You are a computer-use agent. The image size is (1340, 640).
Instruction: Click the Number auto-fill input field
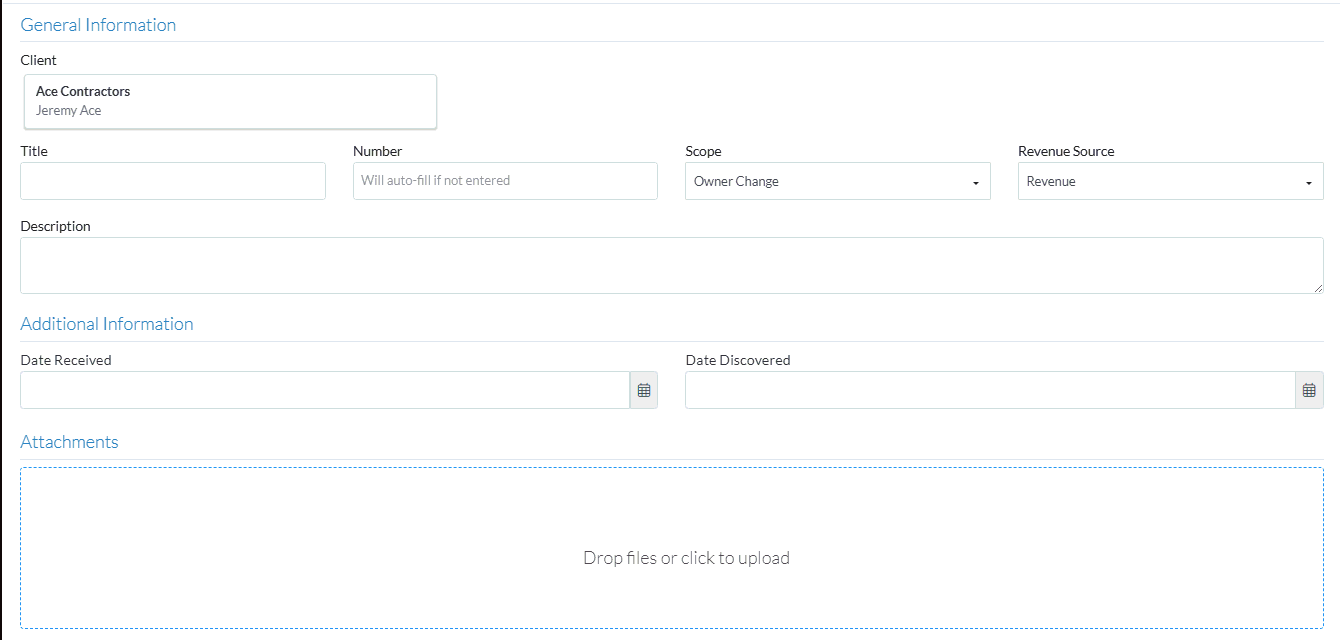505,181
